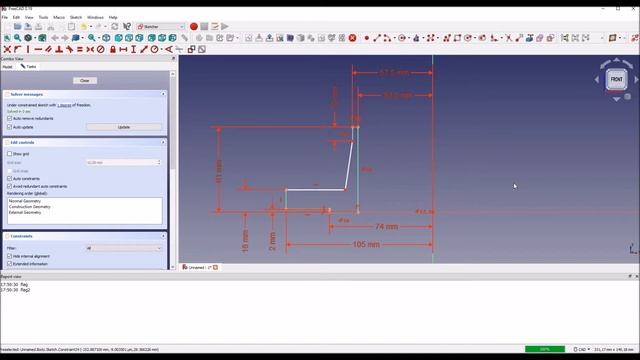This screenshot has width=640, height=360.
Task: Toggle Hide internal alignment checkbox
Action: coord(9,256)
